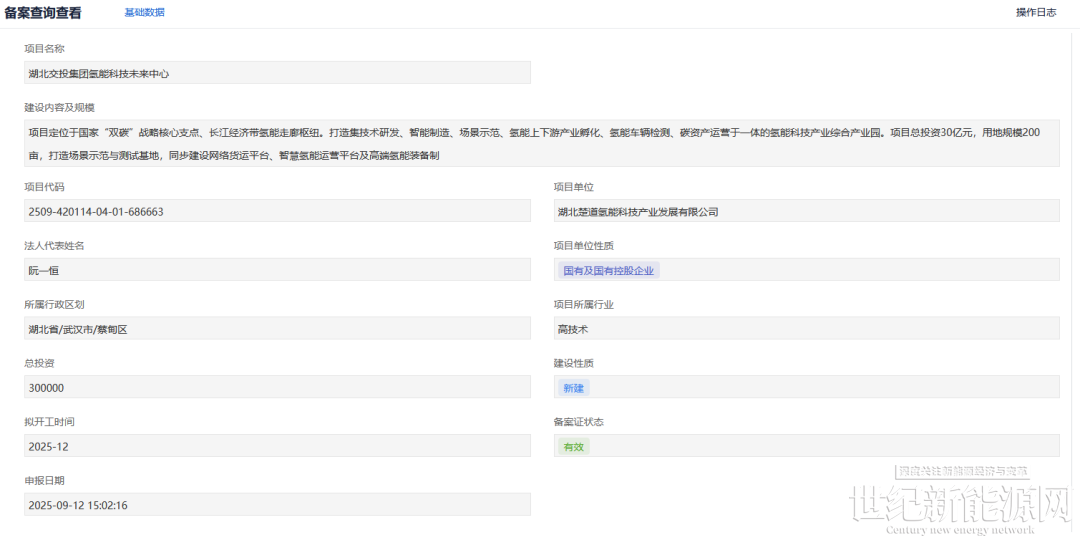The width and height of the screenshot is (1080, 540).
Task: Click the 总投资 field with value 300000
Action: (x=277, y=388)
